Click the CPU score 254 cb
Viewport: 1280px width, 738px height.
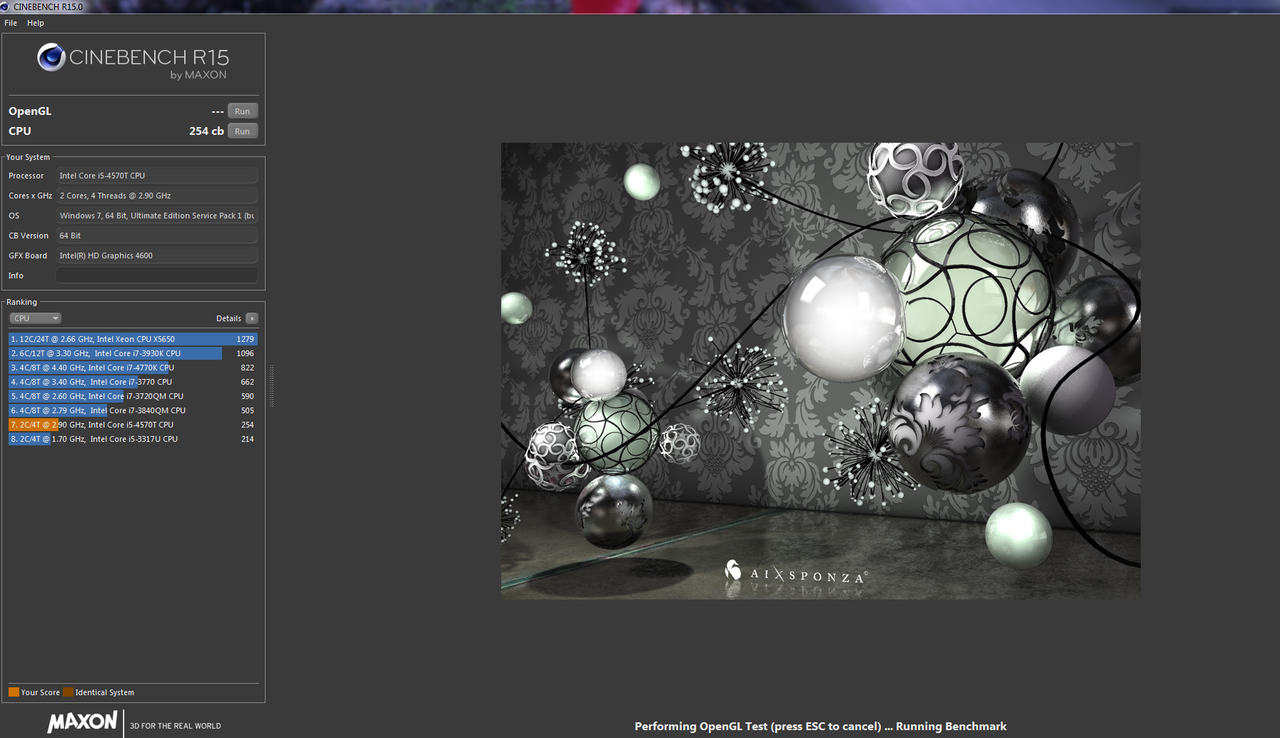(x=206, y=131)
